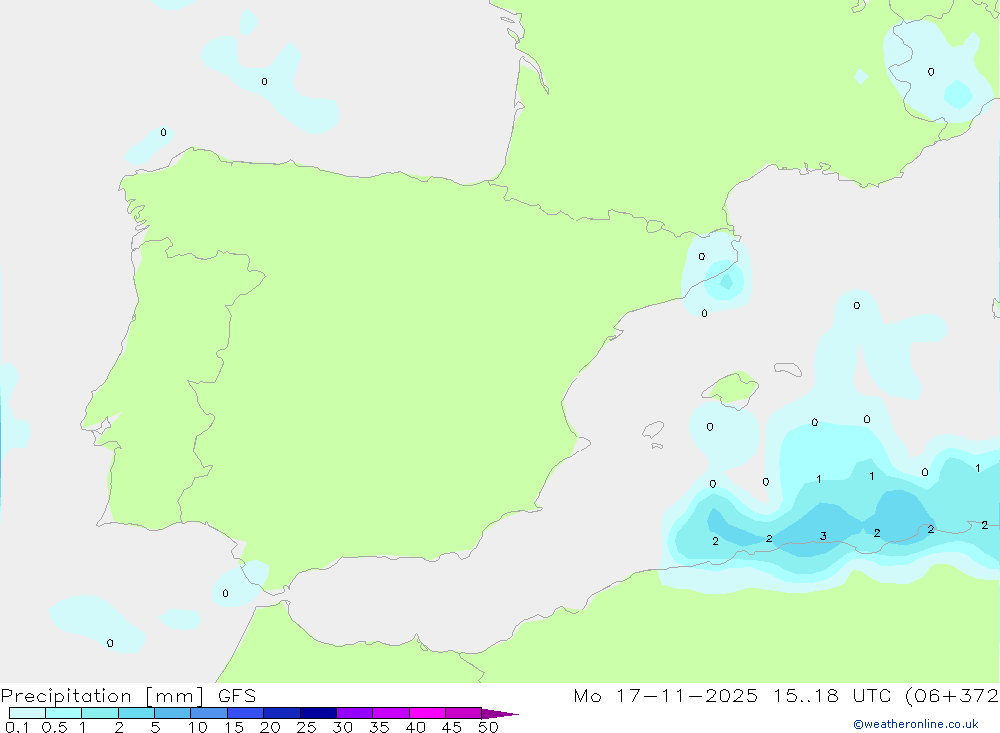Select the 35–40 mm violet legend swatch
Viewport: 1000px width, 733px height.
tap(391, 713)
